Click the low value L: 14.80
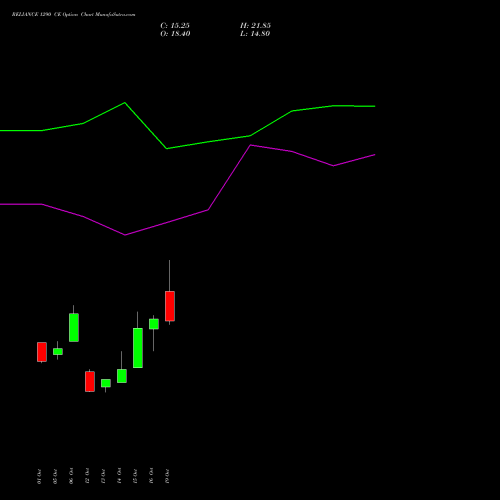 pos(255,34)
